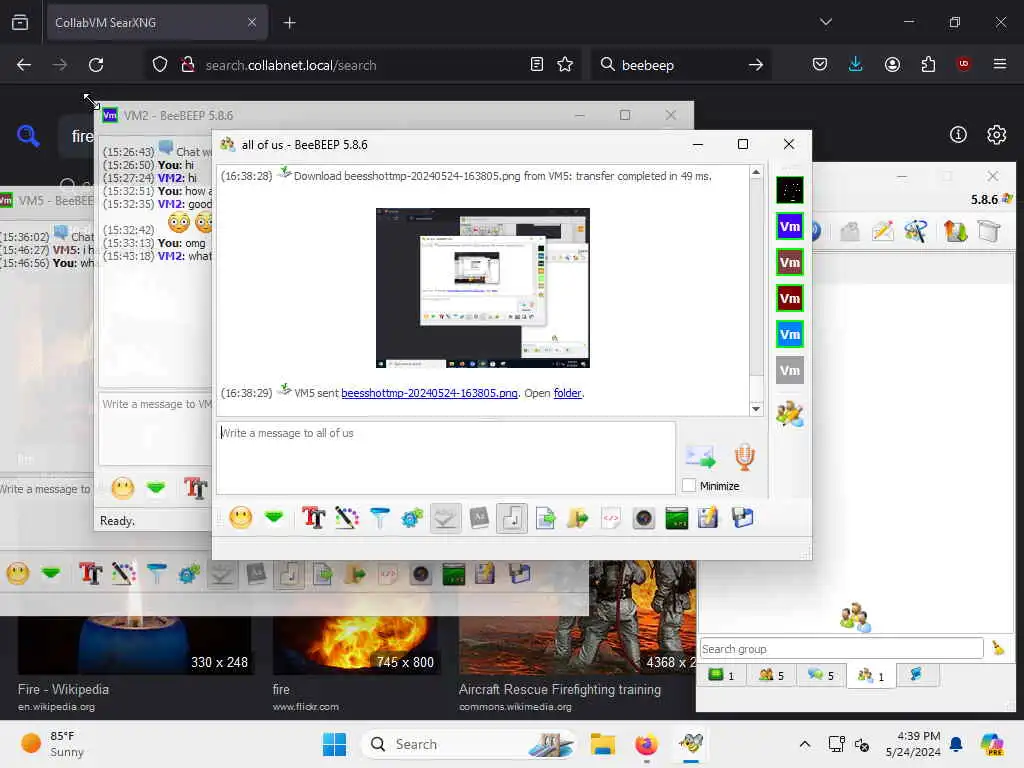This screenshot has height=768, width=1024.
Task: Click BeeBEEP icon in taskbar
Action: click(x=690, y=744)
